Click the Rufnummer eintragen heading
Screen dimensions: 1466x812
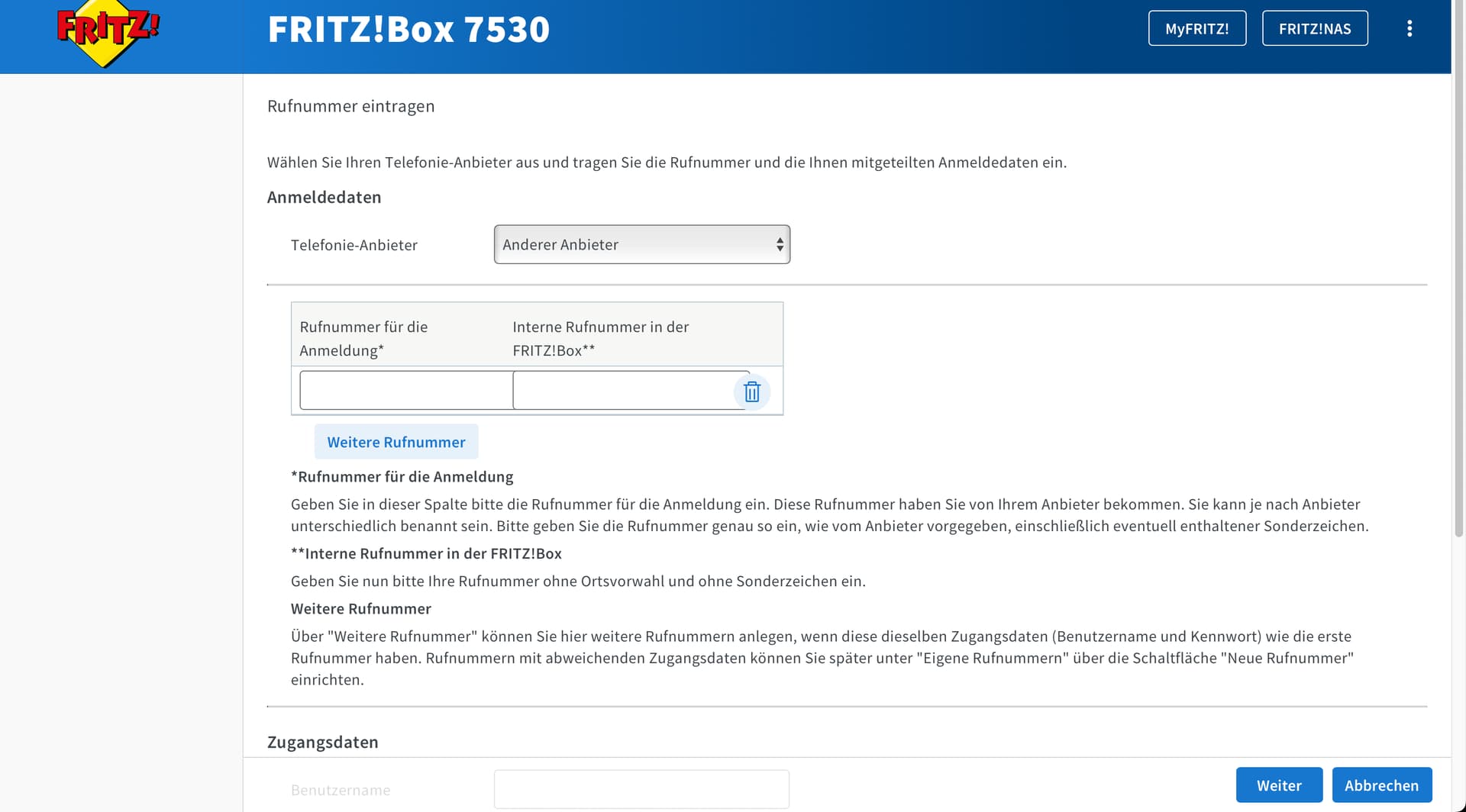(x=350, y=106)
